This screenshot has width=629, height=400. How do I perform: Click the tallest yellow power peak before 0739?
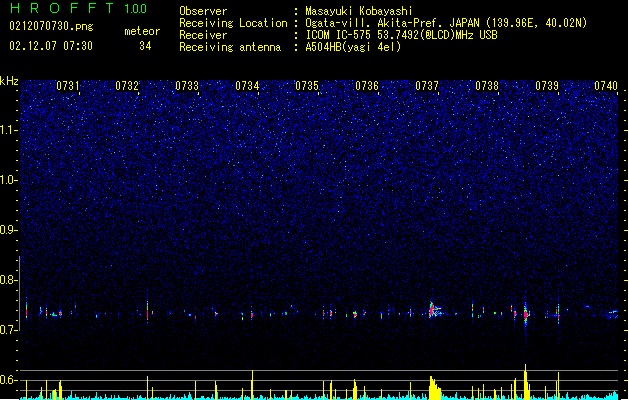point(526,381)
